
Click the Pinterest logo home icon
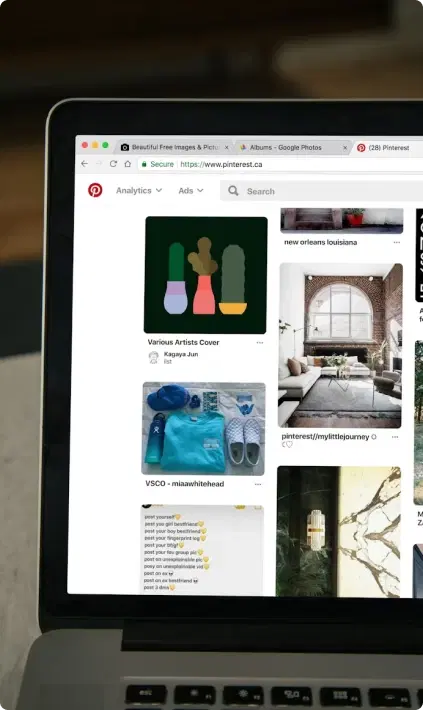click(x=95, y=190)
